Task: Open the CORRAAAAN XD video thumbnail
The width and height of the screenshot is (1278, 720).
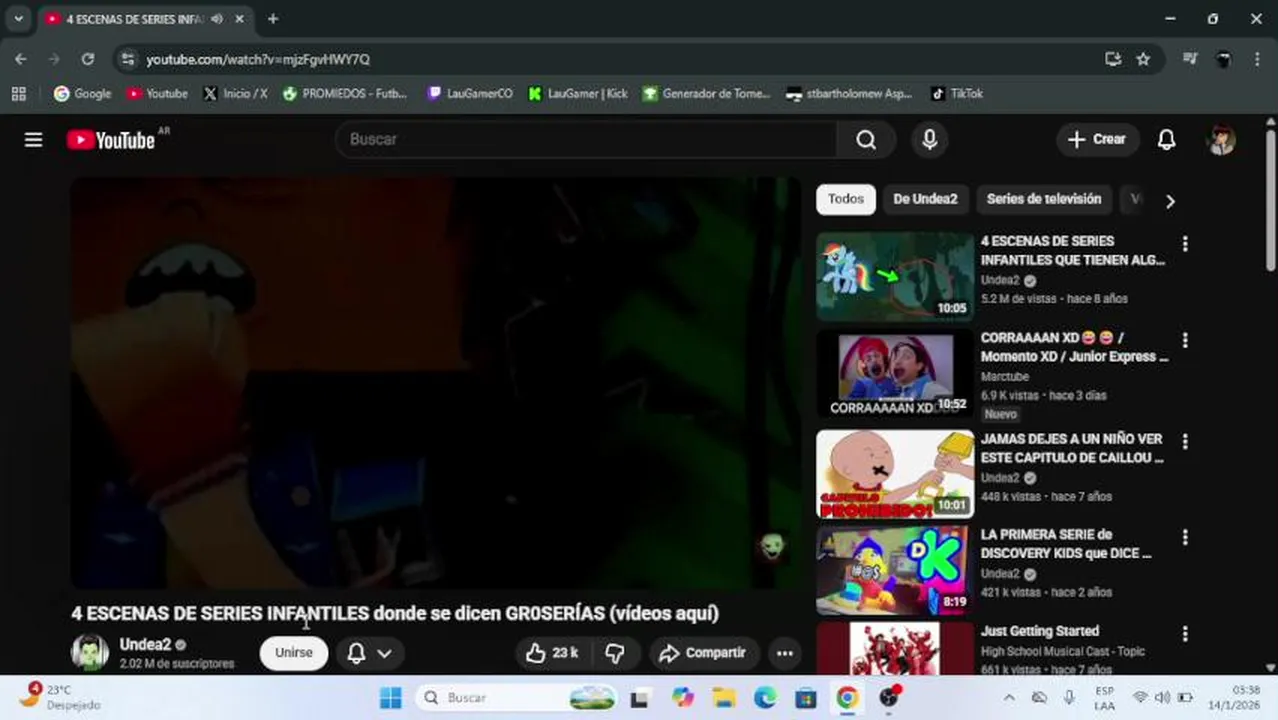Action: coord(895,374)
